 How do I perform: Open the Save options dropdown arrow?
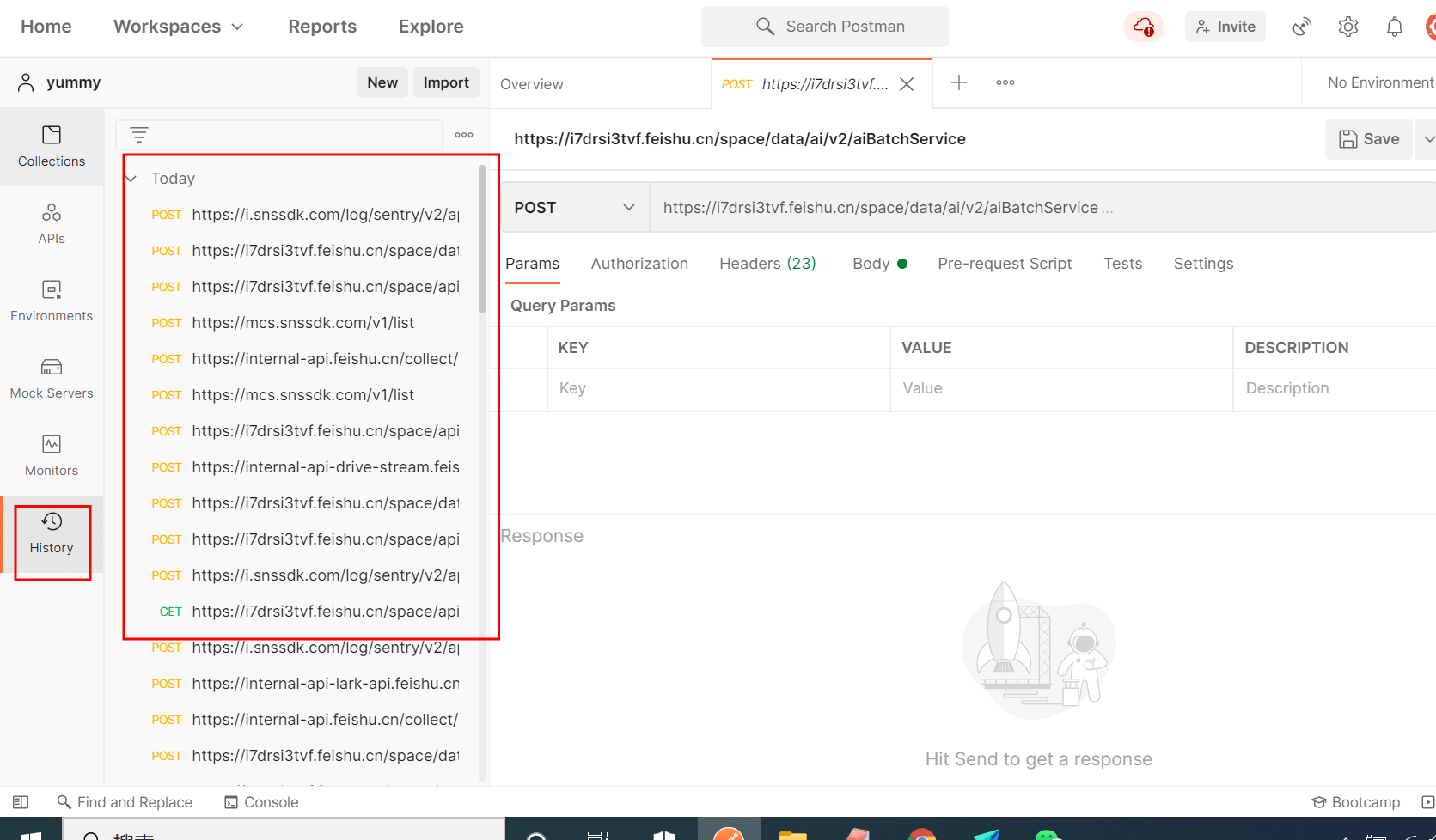click(x=1427, y=139)
